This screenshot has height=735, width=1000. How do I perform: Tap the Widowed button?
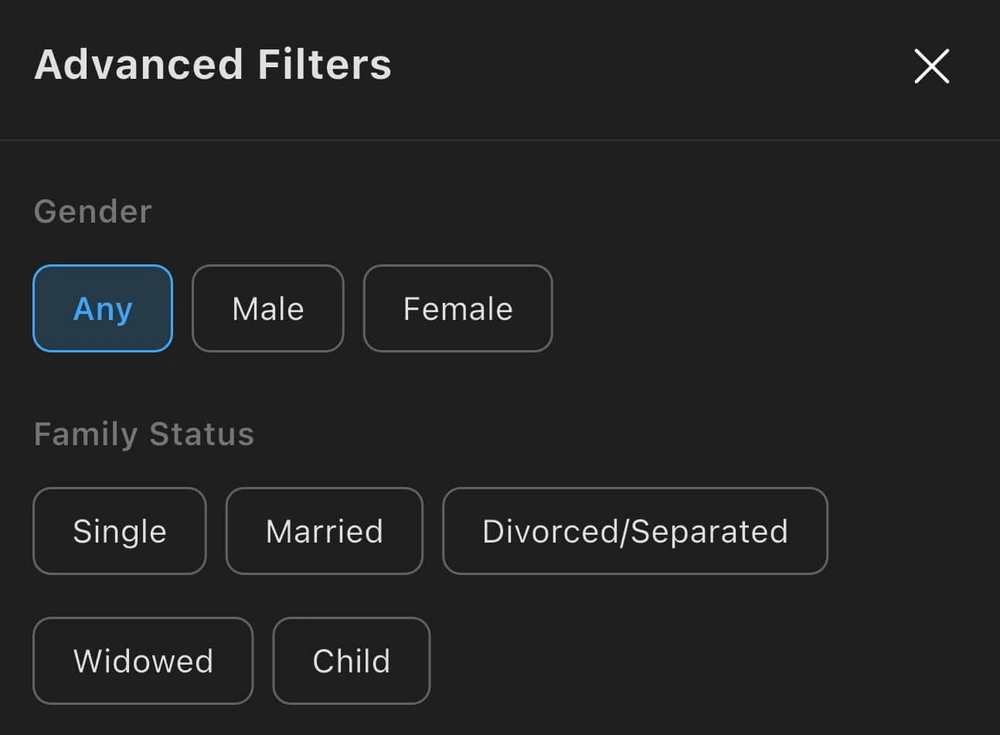(x=143, y=661)
